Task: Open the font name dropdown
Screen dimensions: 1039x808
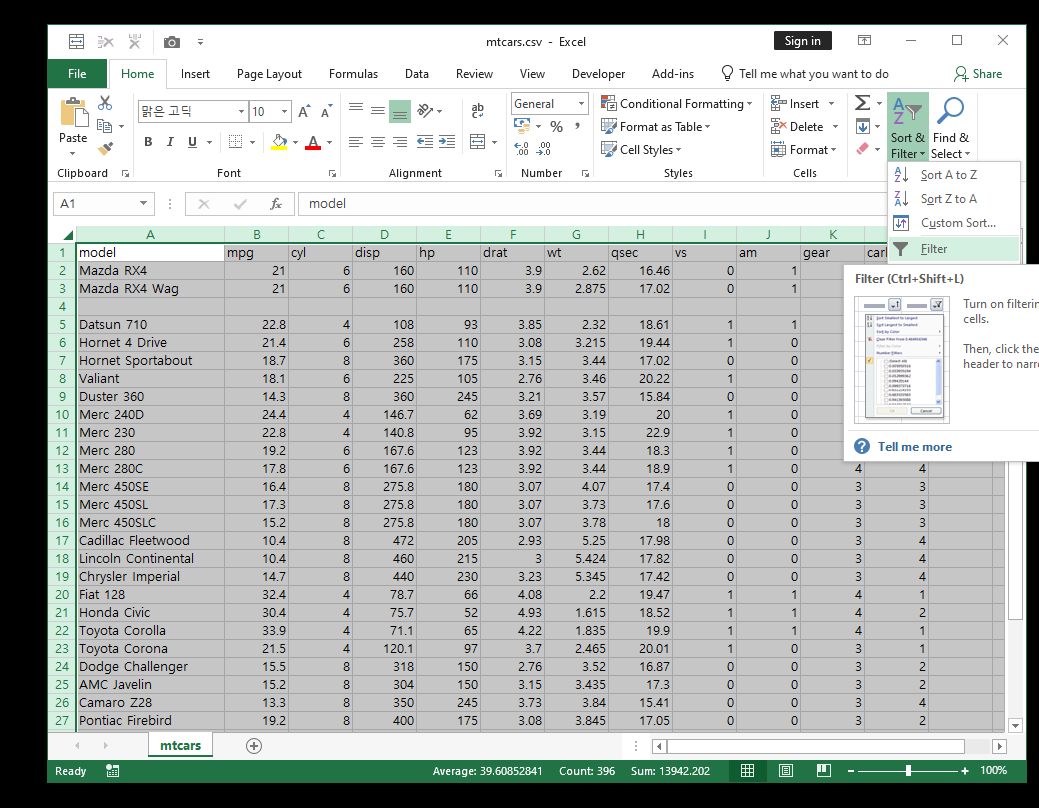Action: 241,111
